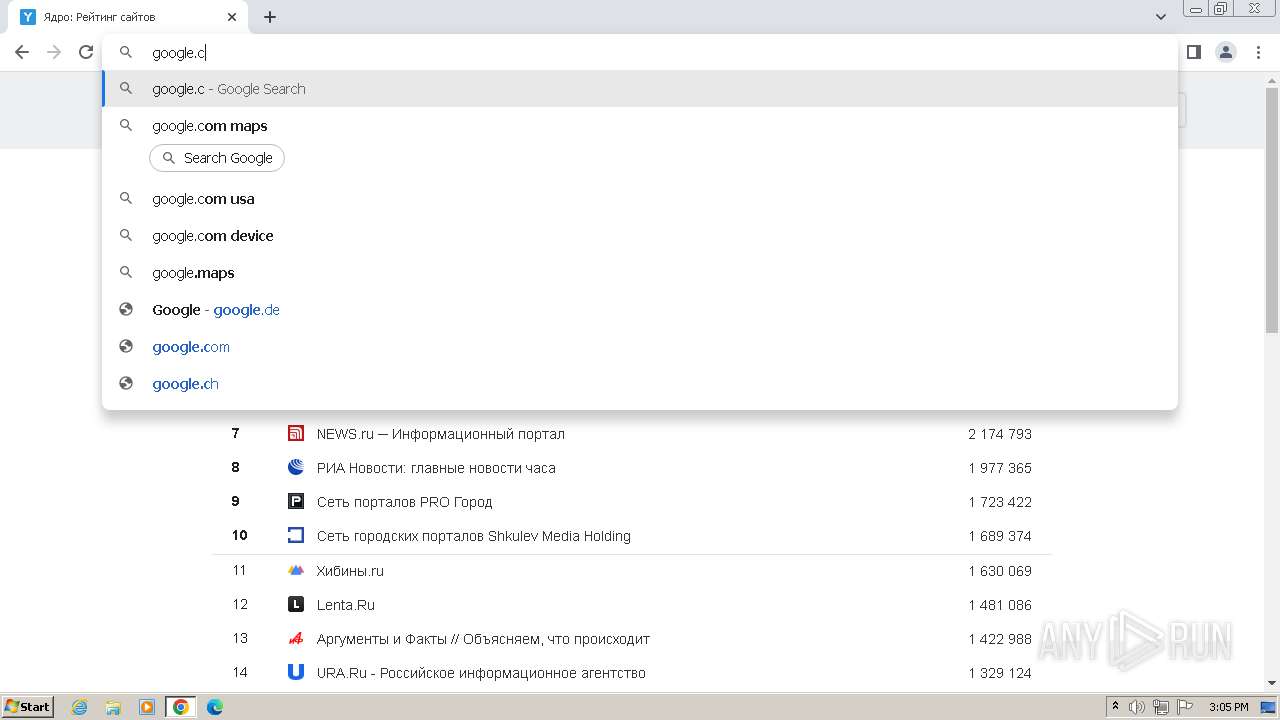Screen dimensions: 1280x720
Task: Select the 'google.c - Google Search' suggestion
Action: pyautogui.click(x=640, y=89)
